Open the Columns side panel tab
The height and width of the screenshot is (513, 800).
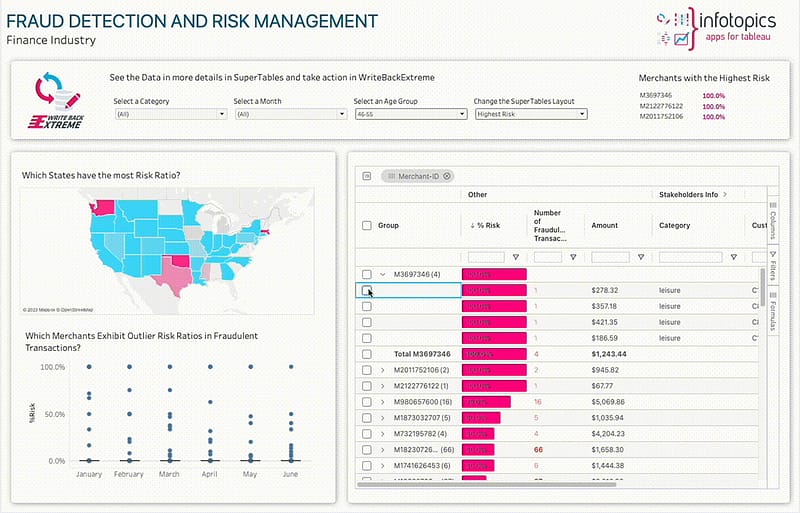(x=773, y=218)
